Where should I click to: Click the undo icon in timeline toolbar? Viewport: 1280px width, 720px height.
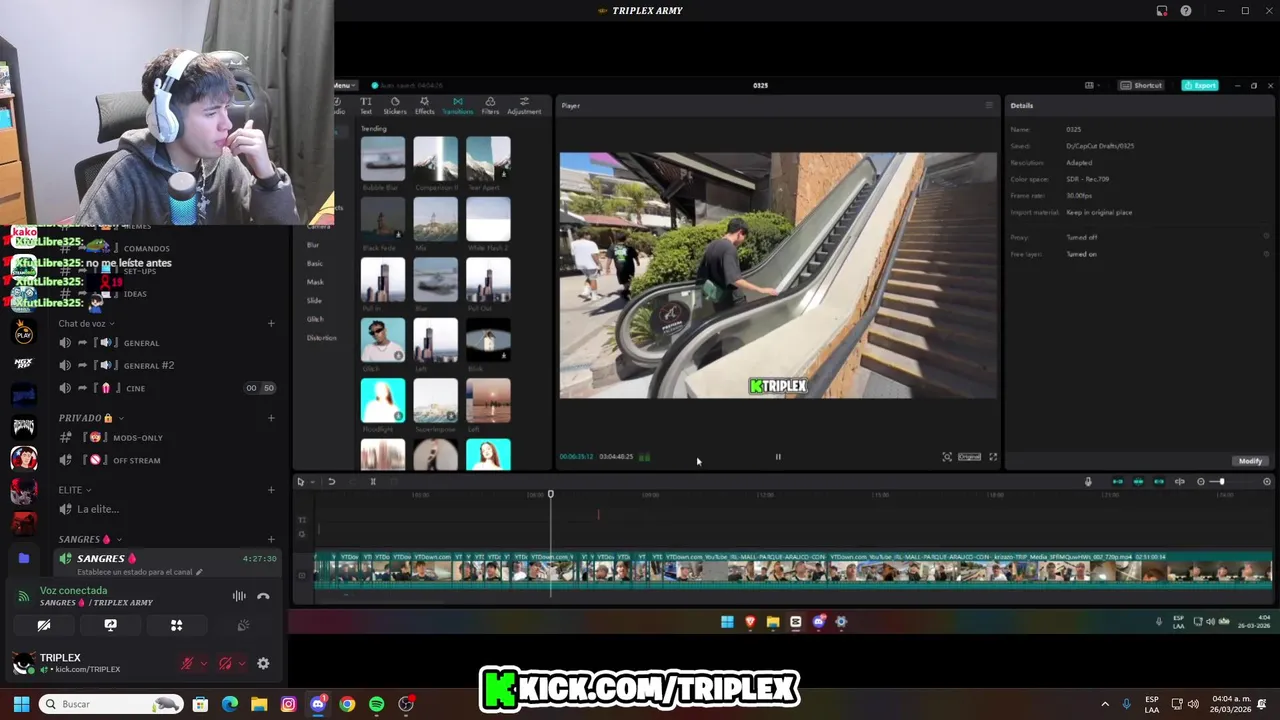tap(331, 482)
